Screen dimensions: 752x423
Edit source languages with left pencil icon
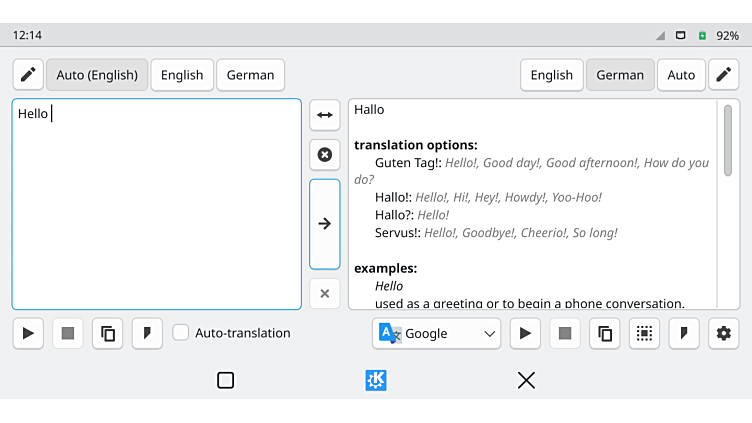(28, 75)
